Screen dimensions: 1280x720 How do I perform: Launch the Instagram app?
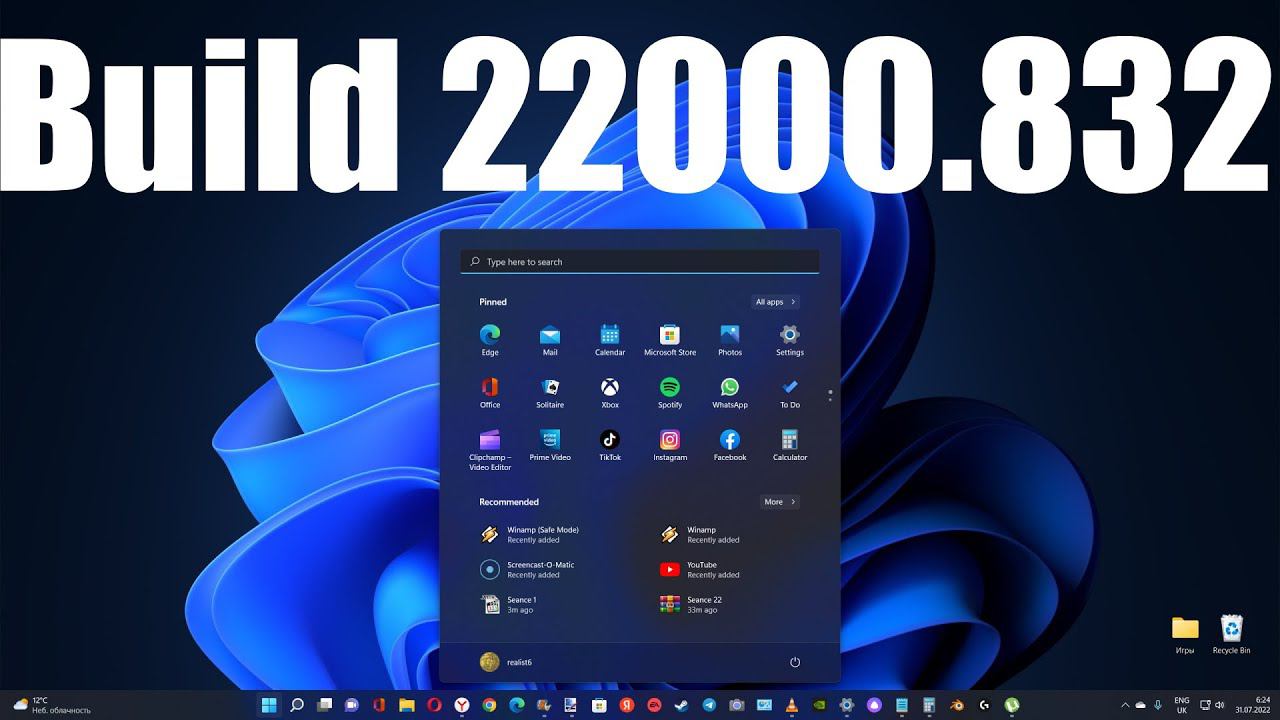pos(670,445)
